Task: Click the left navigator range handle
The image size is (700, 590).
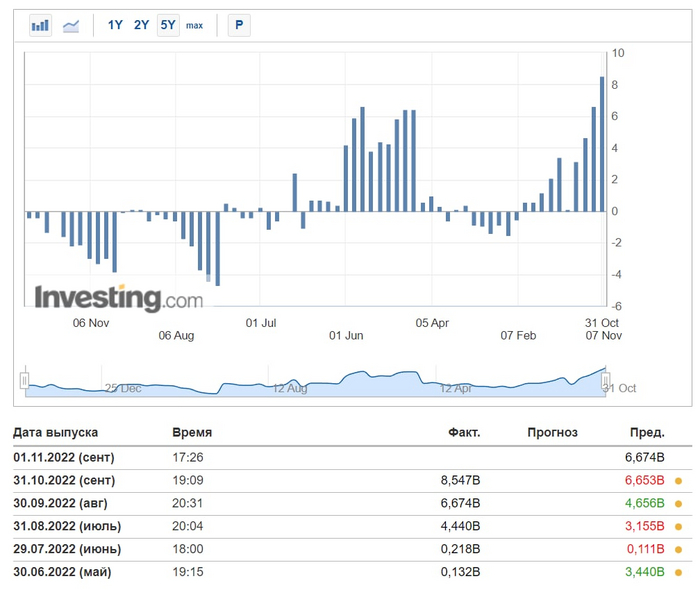Action: point(25,379)
